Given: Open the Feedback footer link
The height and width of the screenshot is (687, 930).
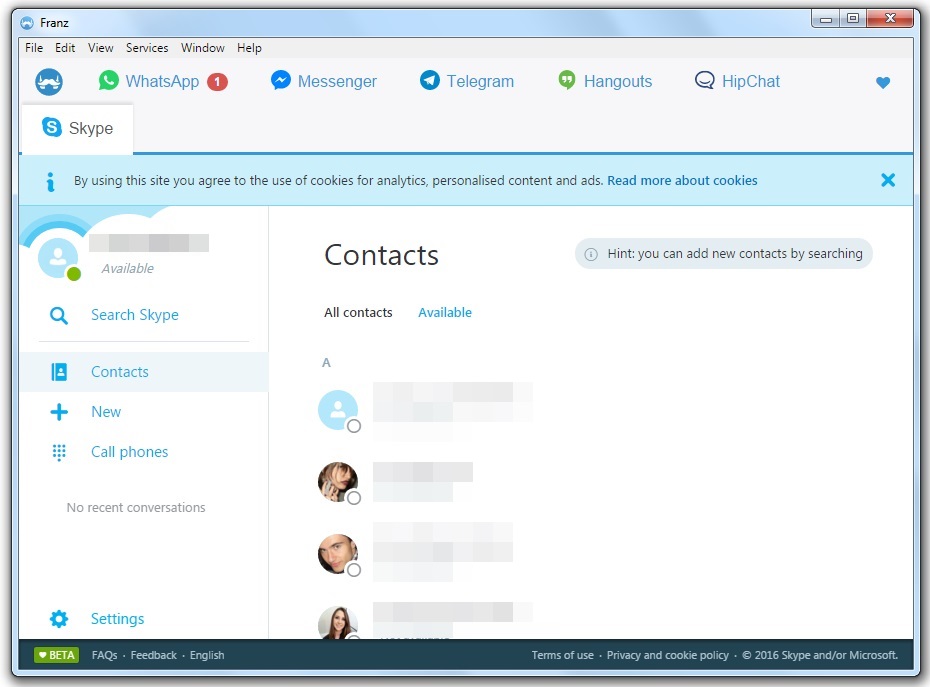Looking at the screenshot, I should (x=154, y=655).
